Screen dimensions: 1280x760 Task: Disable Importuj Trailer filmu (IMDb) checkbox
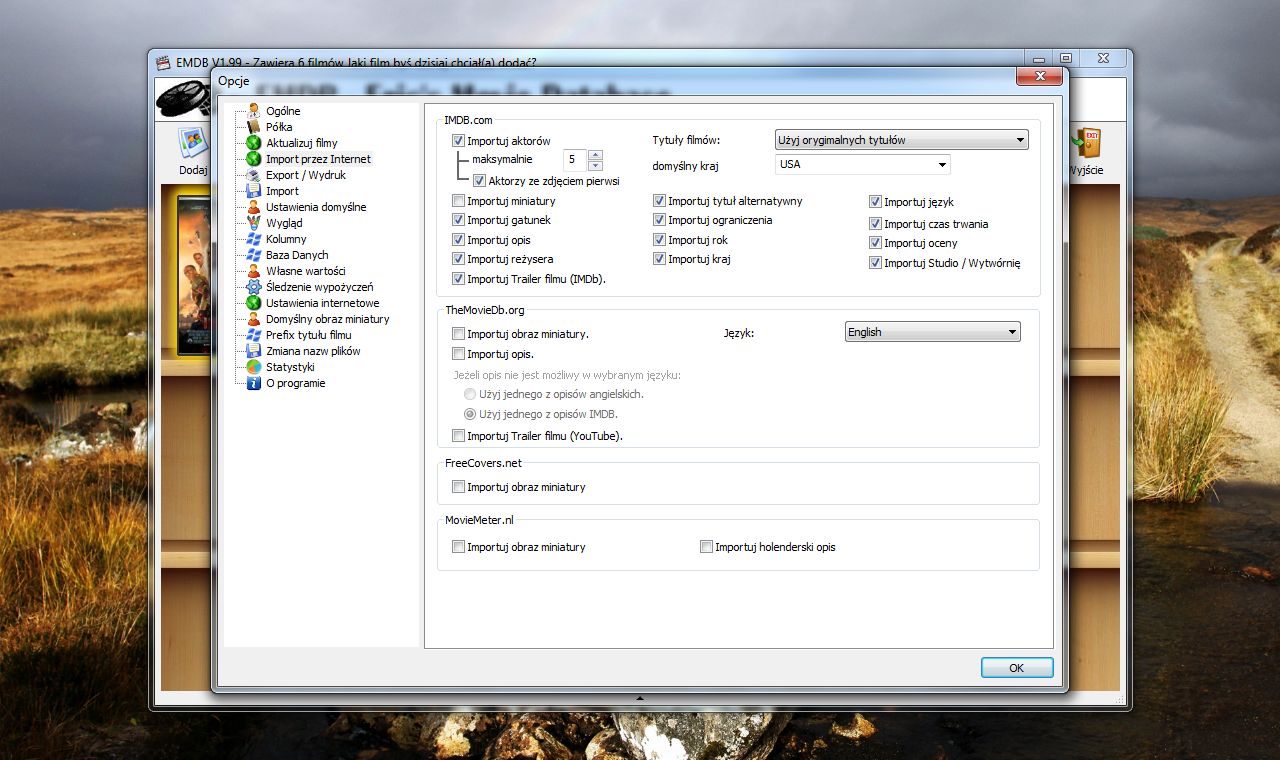coord(458,279)
